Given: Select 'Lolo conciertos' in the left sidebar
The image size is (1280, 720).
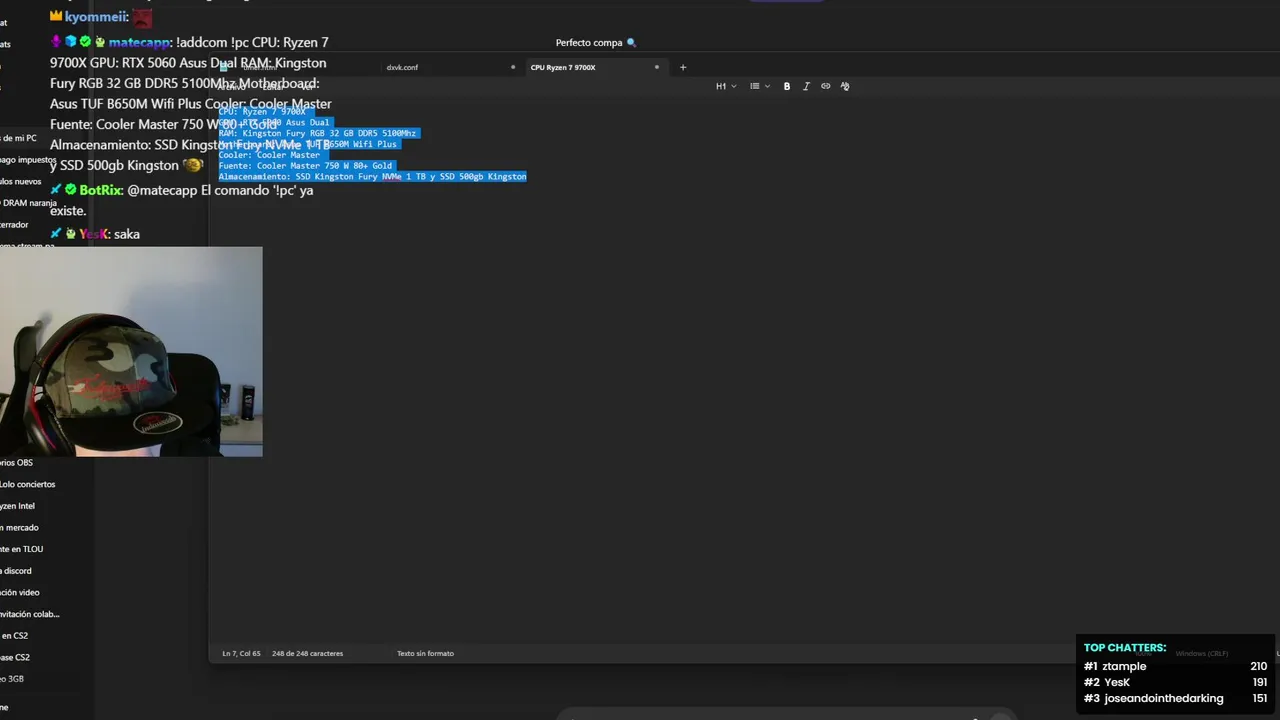Looking at the screenshot, I should (x=28, y=484).
